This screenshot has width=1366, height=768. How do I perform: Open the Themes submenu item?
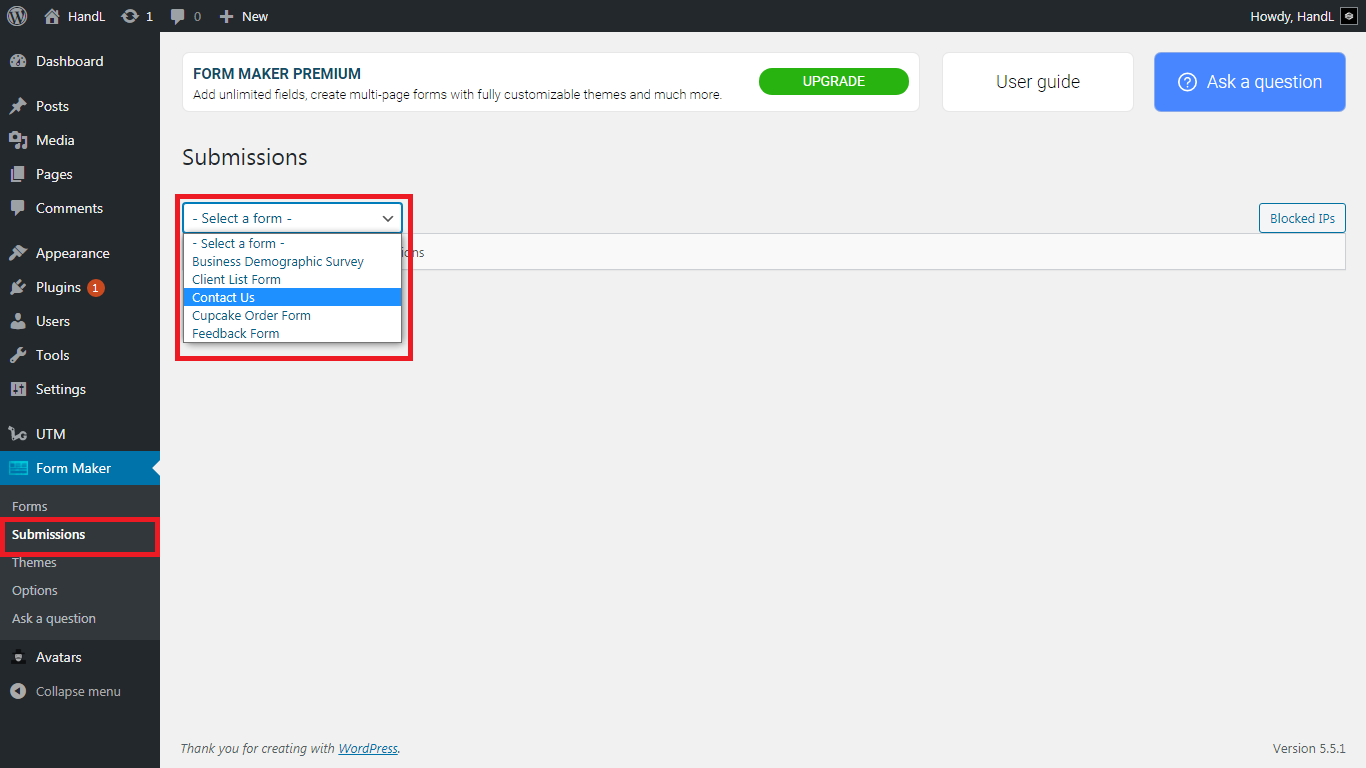pos(34,562)
